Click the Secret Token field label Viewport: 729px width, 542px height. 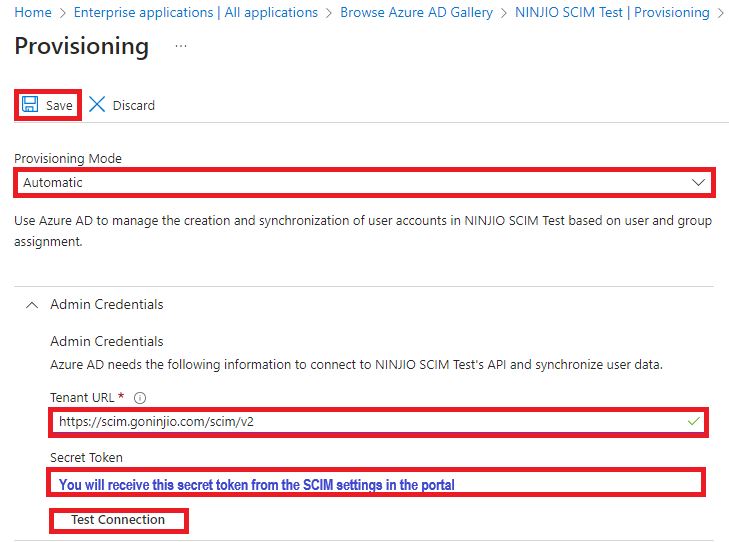[86, 458]
